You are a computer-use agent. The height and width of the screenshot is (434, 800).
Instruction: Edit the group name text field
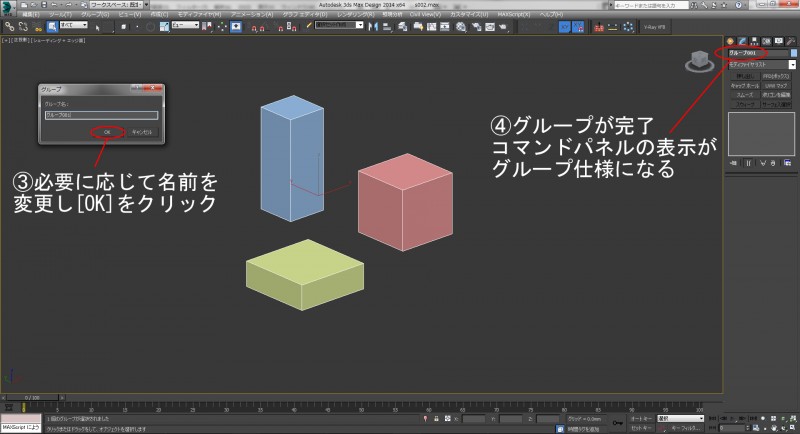[100, 115]
